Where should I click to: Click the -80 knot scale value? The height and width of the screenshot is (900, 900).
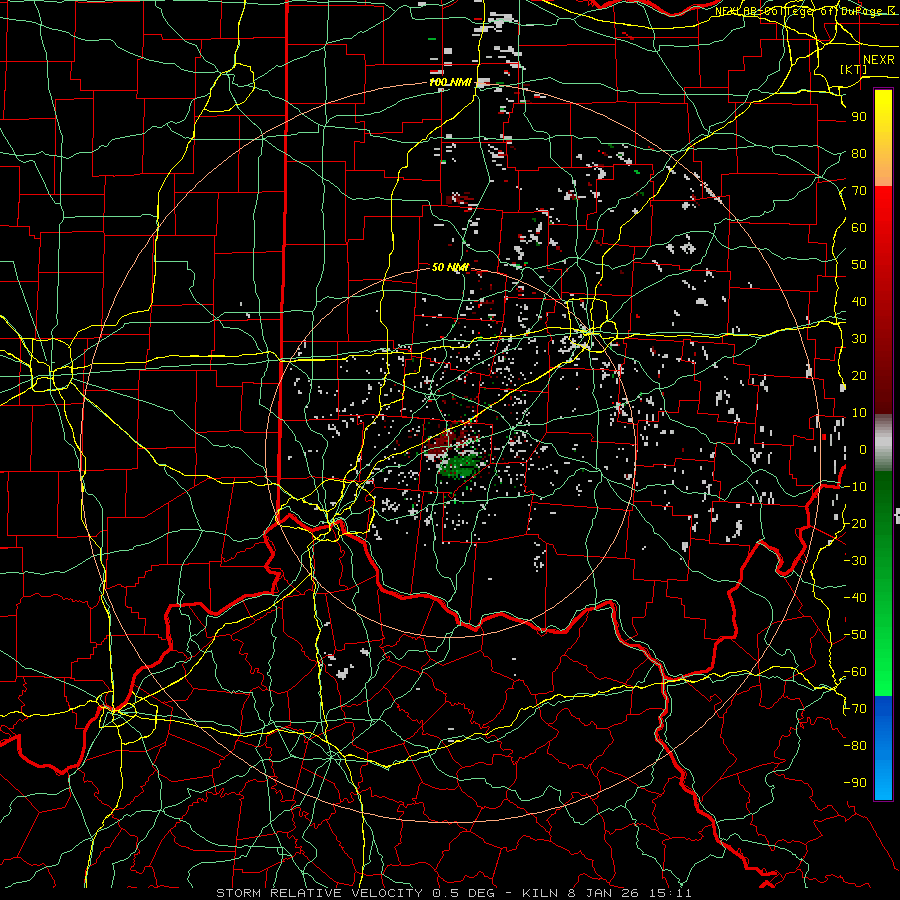click(855, 746)
